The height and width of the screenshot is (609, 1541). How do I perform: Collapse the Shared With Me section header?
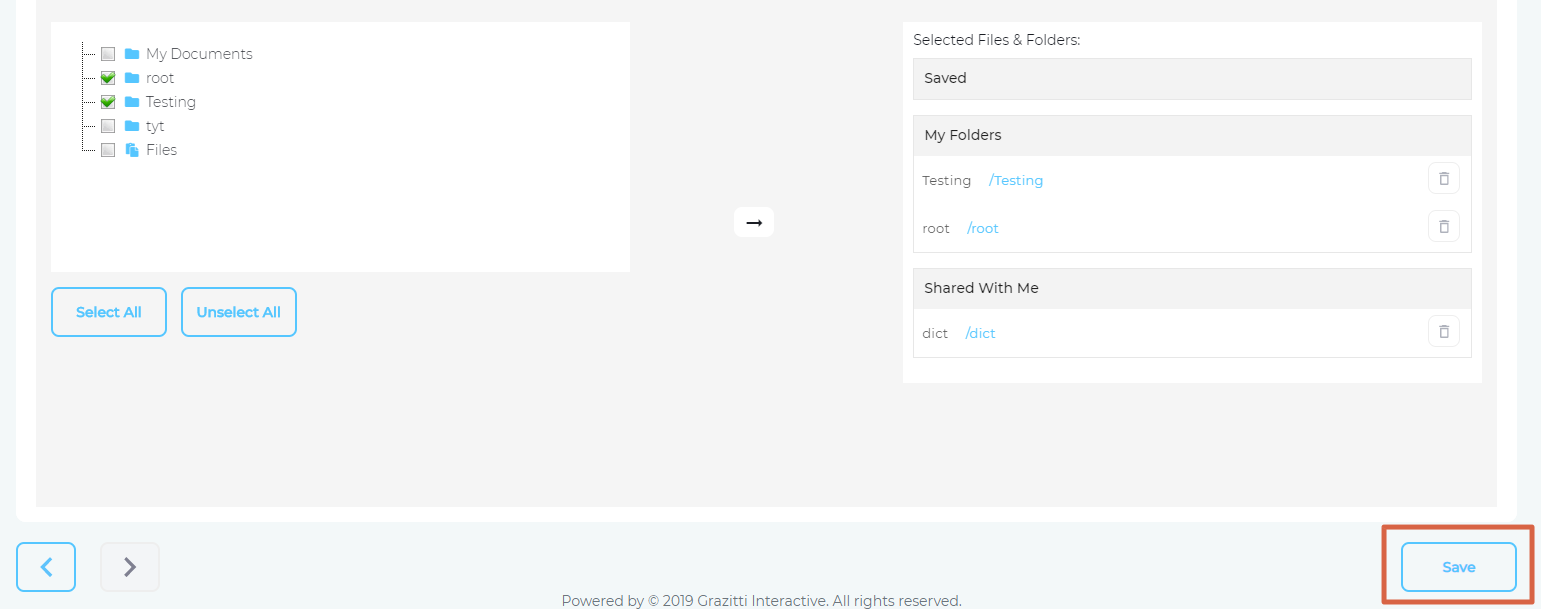(1191, 288)
